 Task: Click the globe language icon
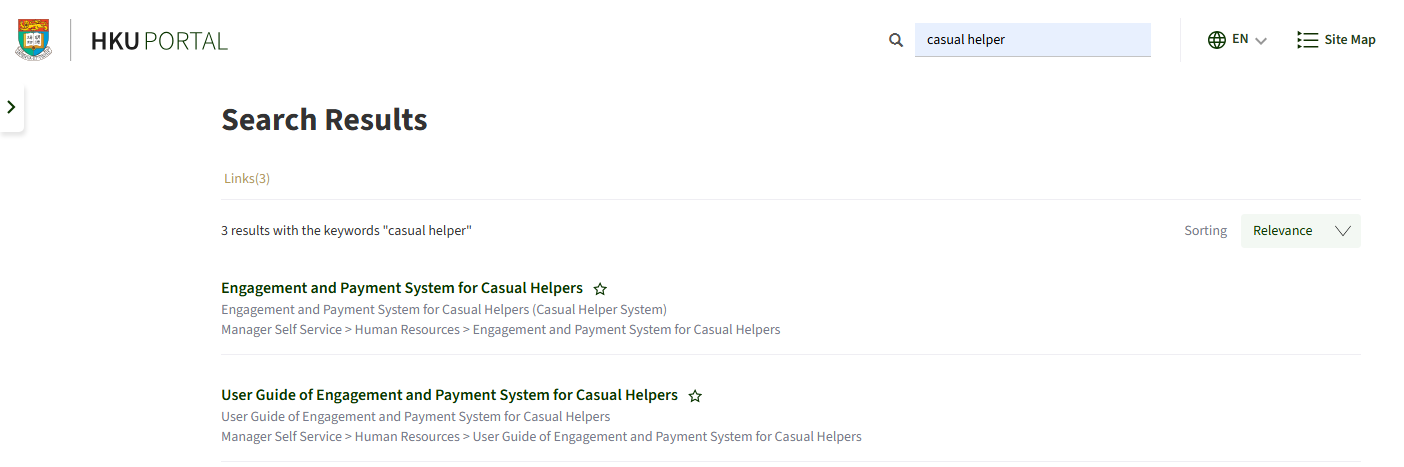coord(1216,40)
